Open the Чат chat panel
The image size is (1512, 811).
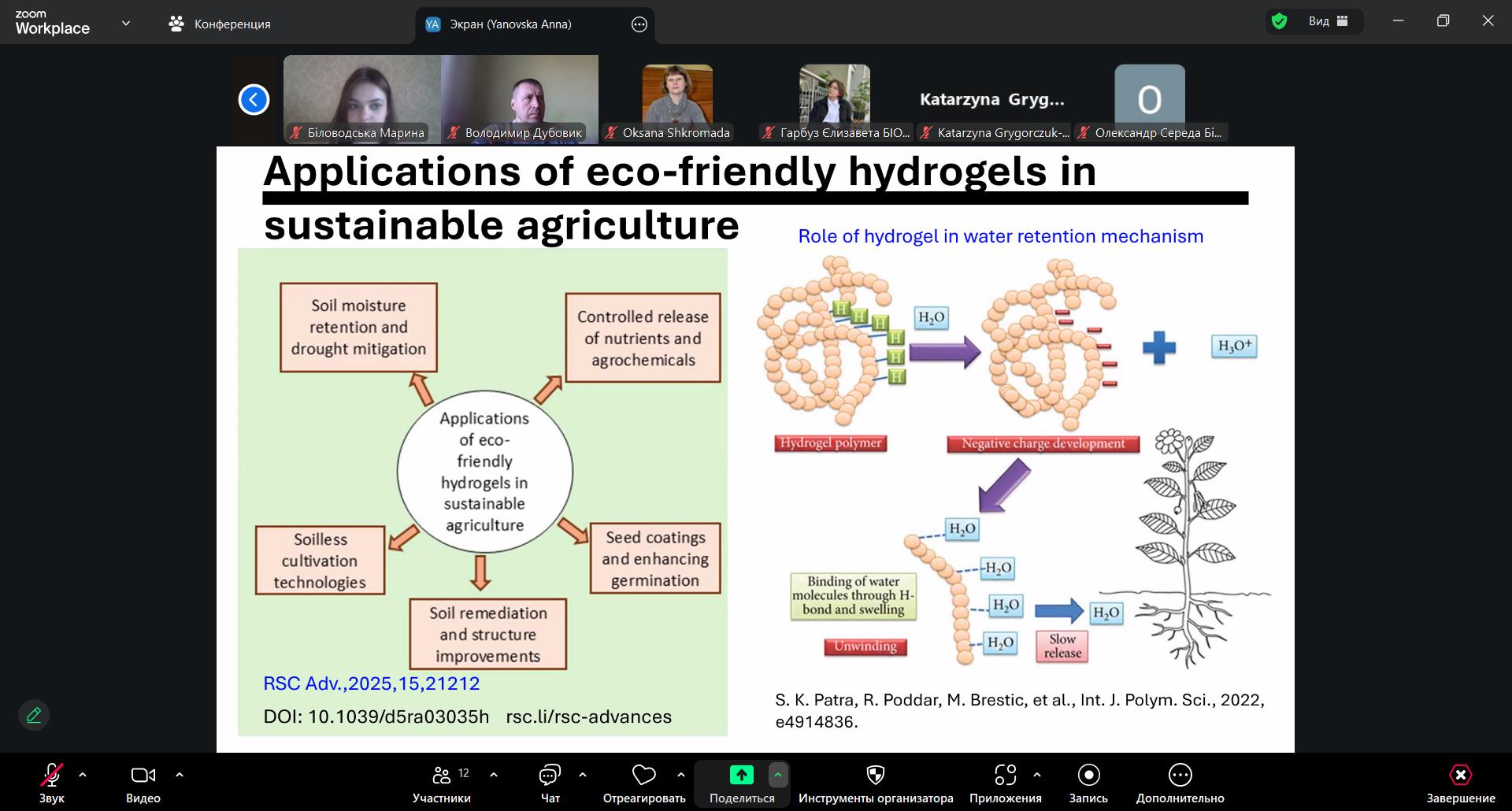550,776
